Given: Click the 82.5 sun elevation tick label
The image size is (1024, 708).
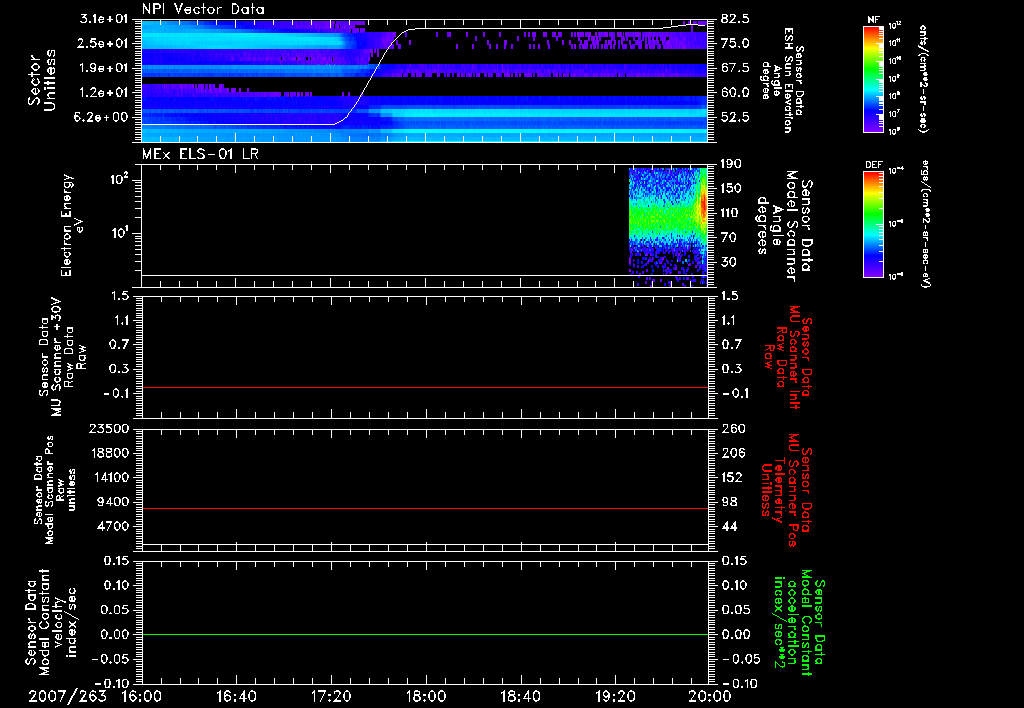Looking at the screenshot, I should point(735,18).
